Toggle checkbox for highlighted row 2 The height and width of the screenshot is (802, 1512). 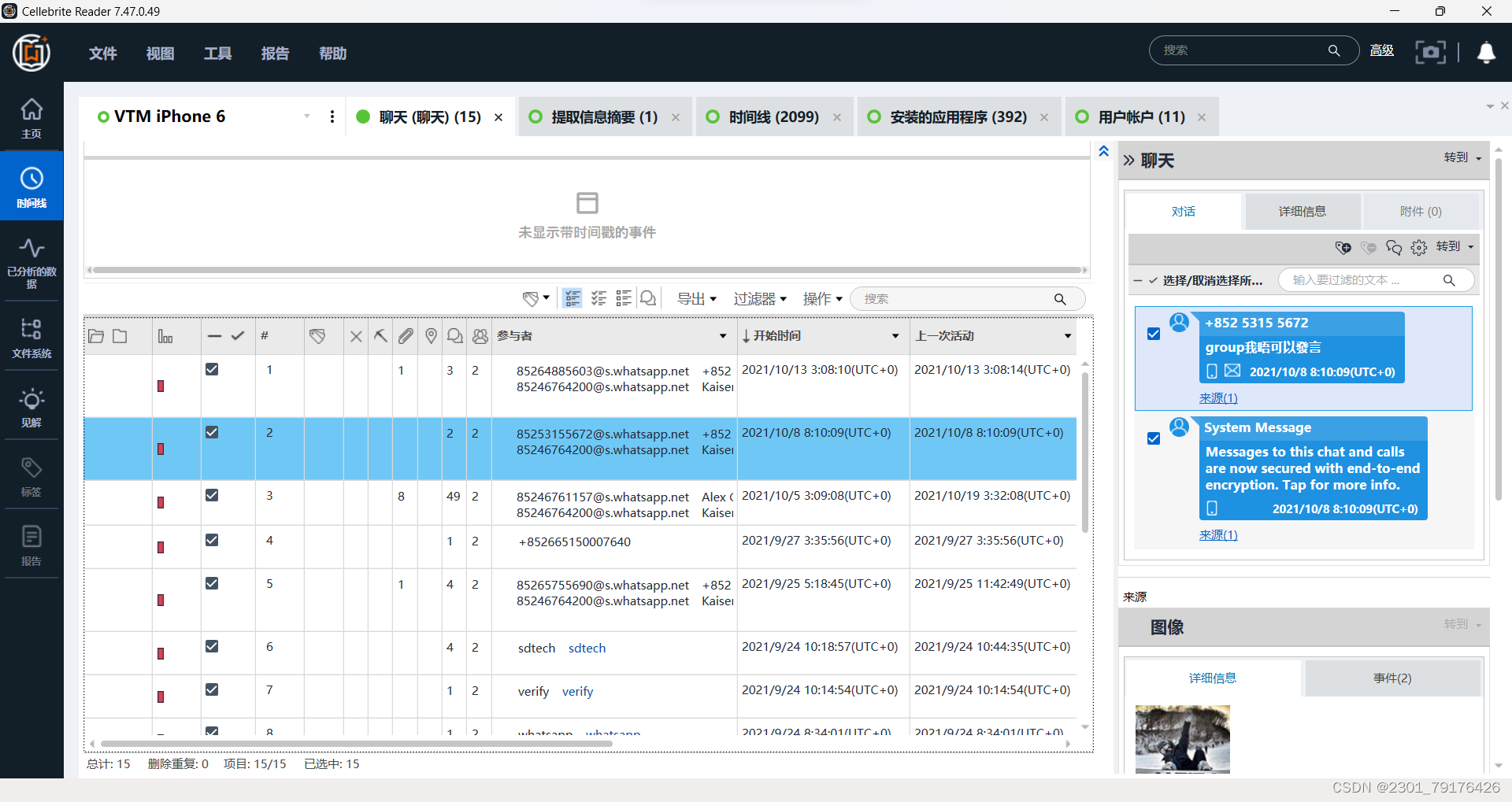[x=212, y=432]
